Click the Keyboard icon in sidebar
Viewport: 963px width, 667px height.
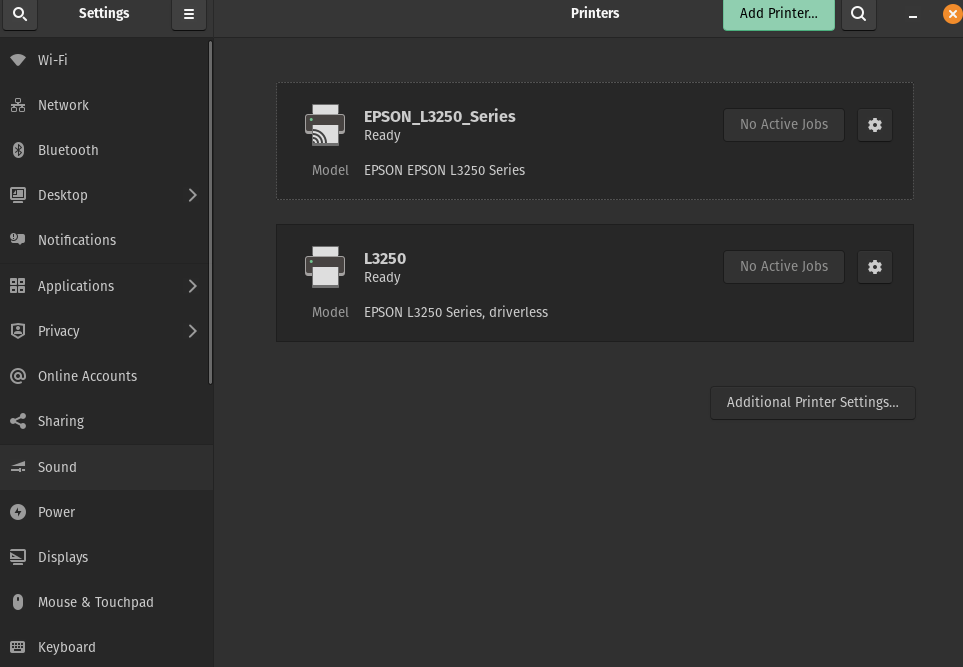[18, 647]
